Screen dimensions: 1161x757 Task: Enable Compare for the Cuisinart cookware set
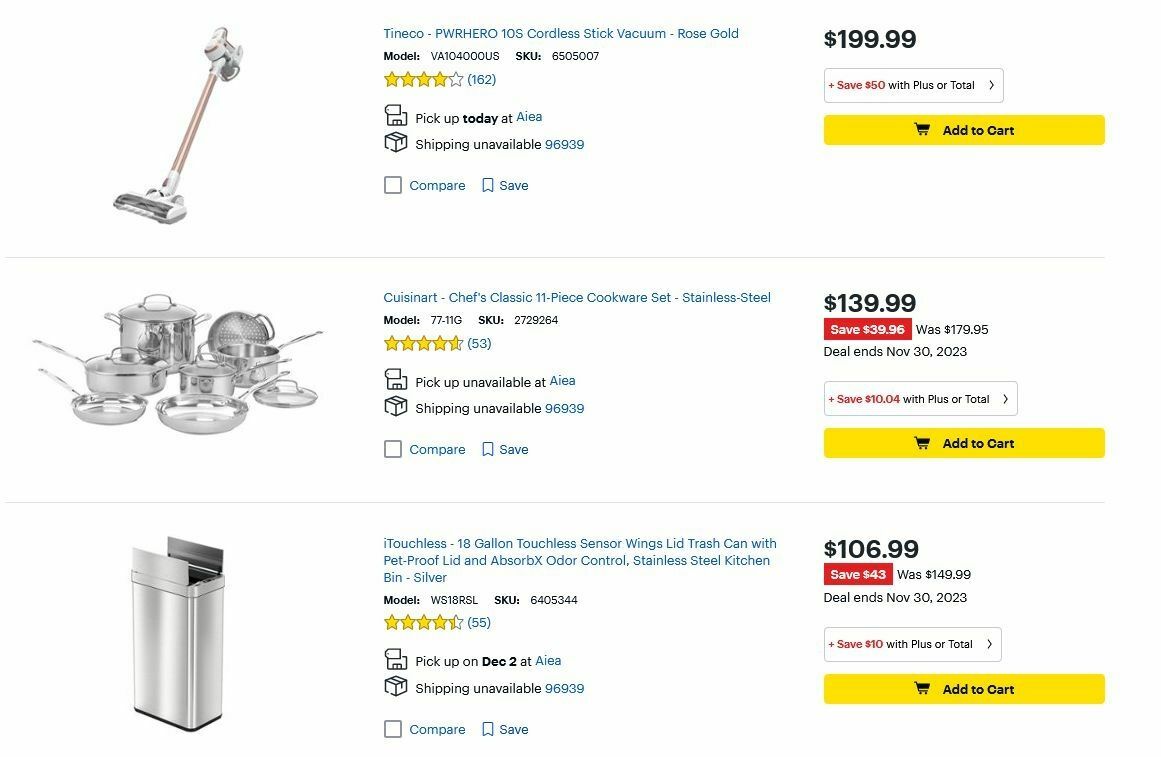393,449
